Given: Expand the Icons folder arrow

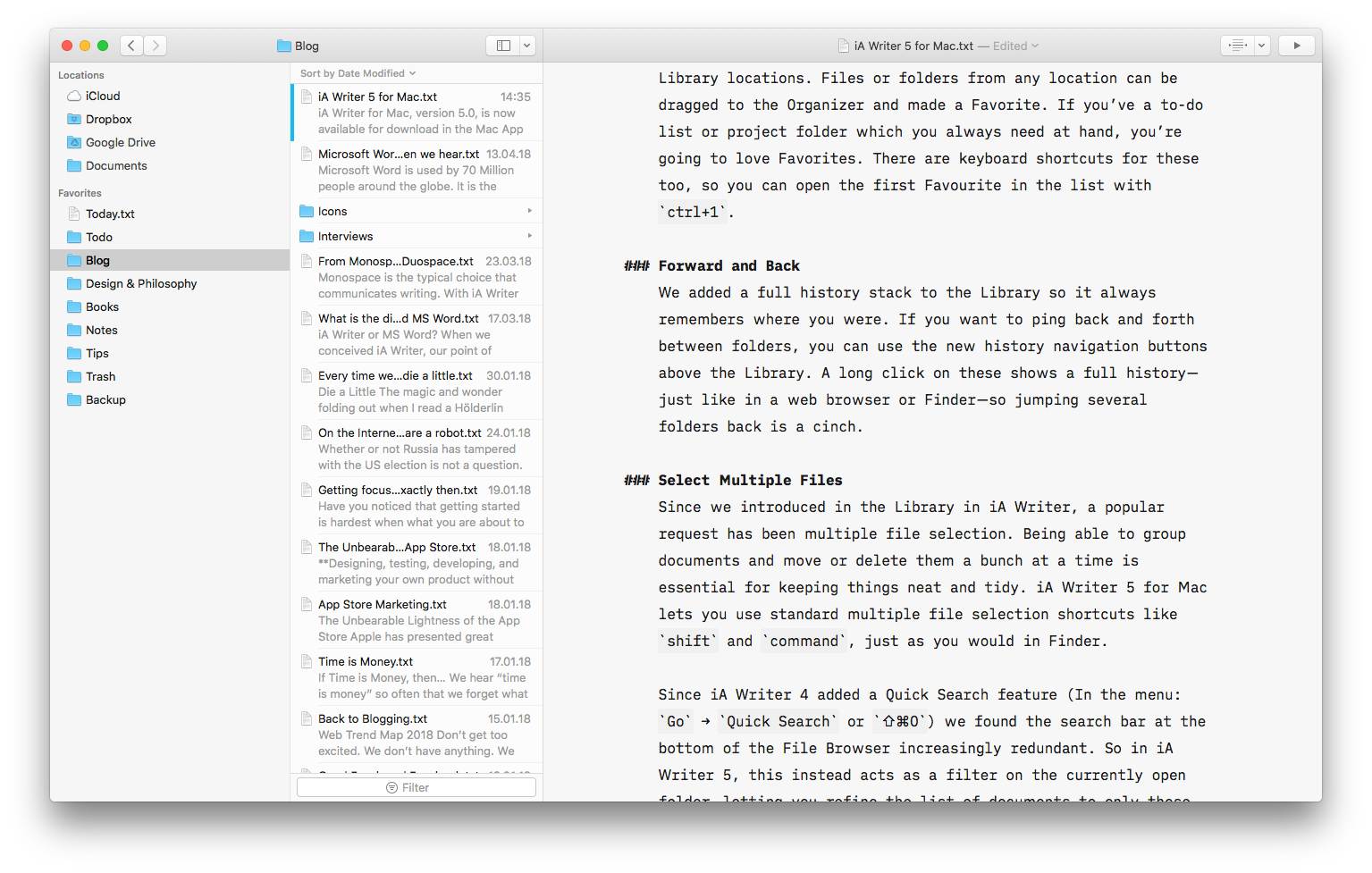Looking at the screenshot, I should (529, 211).
